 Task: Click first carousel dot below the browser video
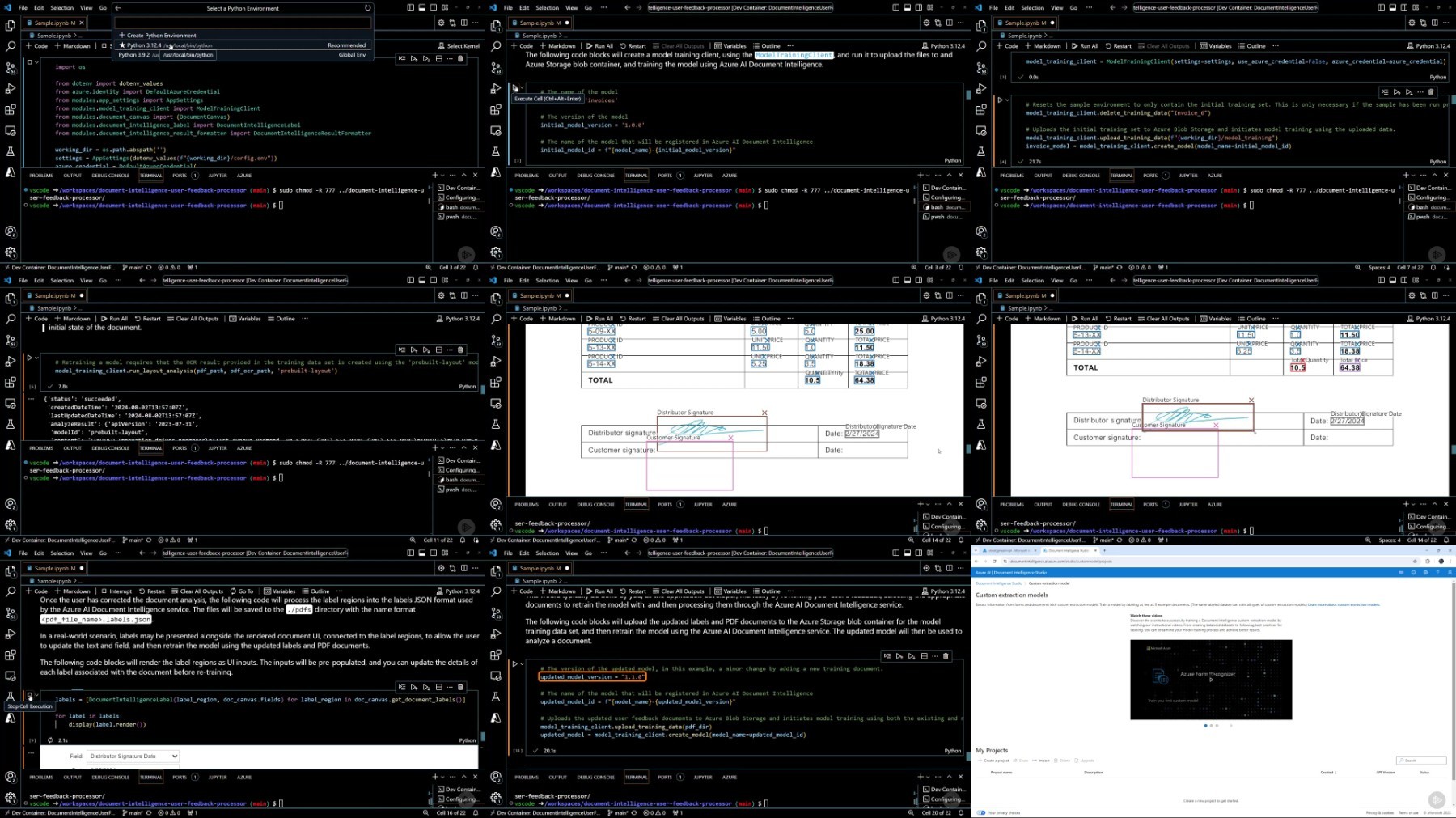[x=1206, y=726]
